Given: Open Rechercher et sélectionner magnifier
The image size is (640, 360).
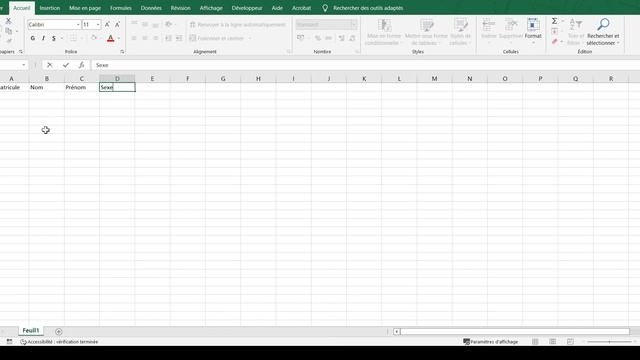Looking at the screenshot, I should pyautogui.click(x=603, y=31).
